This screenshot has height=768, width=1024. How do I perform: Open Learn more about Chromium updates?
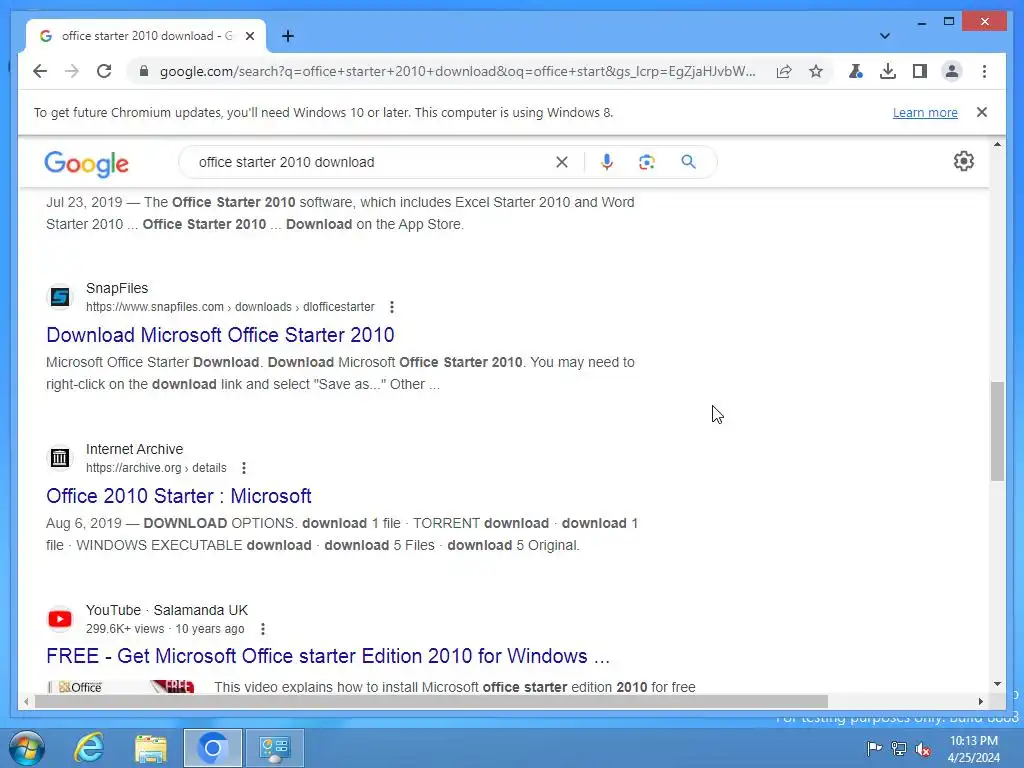point(925,112)
